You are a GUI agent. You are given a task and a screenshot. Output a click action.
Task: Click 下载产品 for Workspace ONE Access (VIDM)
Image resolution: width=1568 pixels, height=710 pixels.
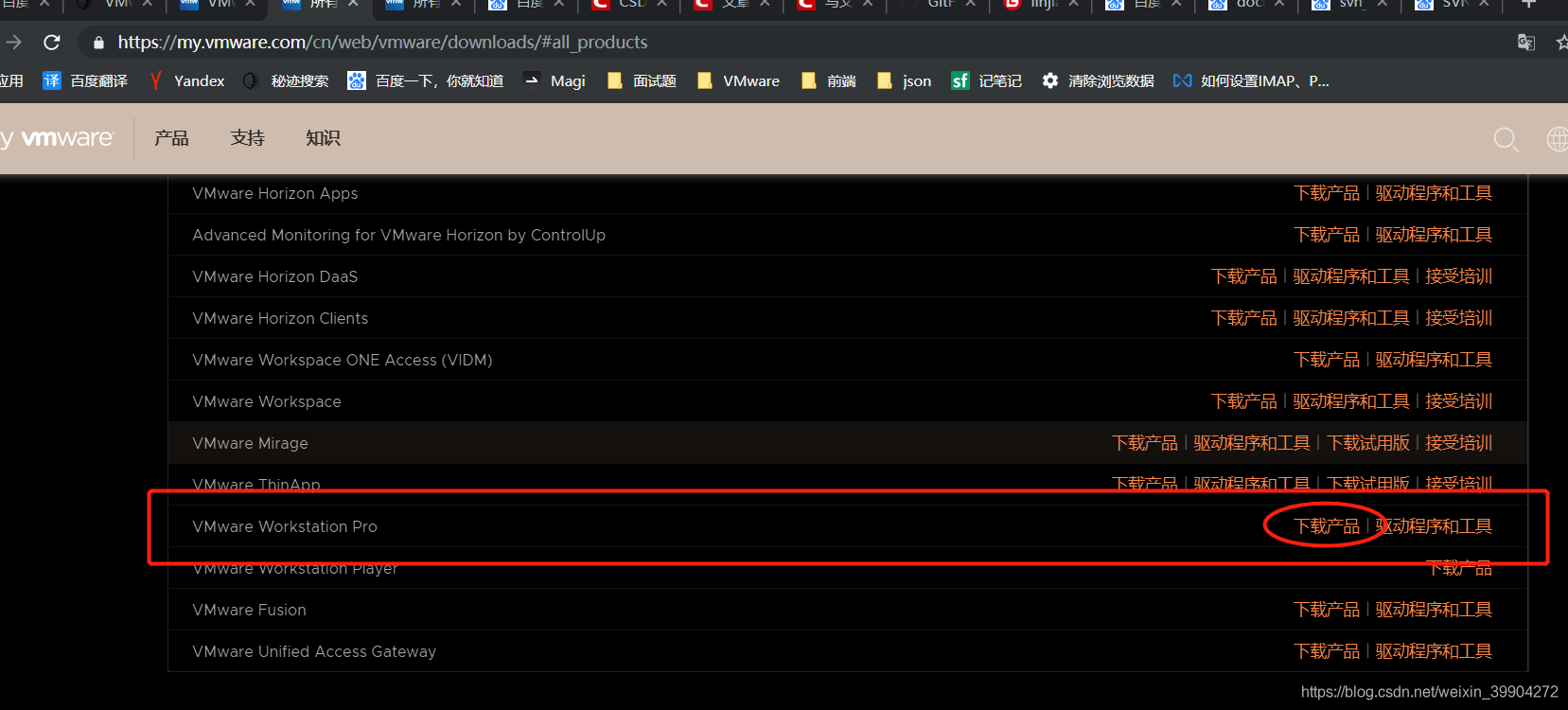tap(1327, 360)
